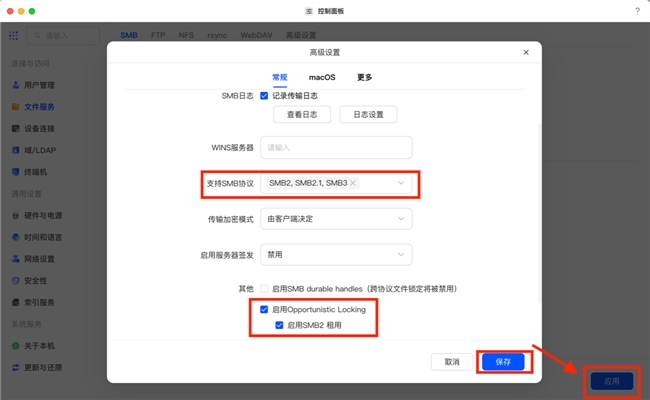The image size is (650, 400).
Task: Select the background 高级设置 tab
Action: point(301,35)
